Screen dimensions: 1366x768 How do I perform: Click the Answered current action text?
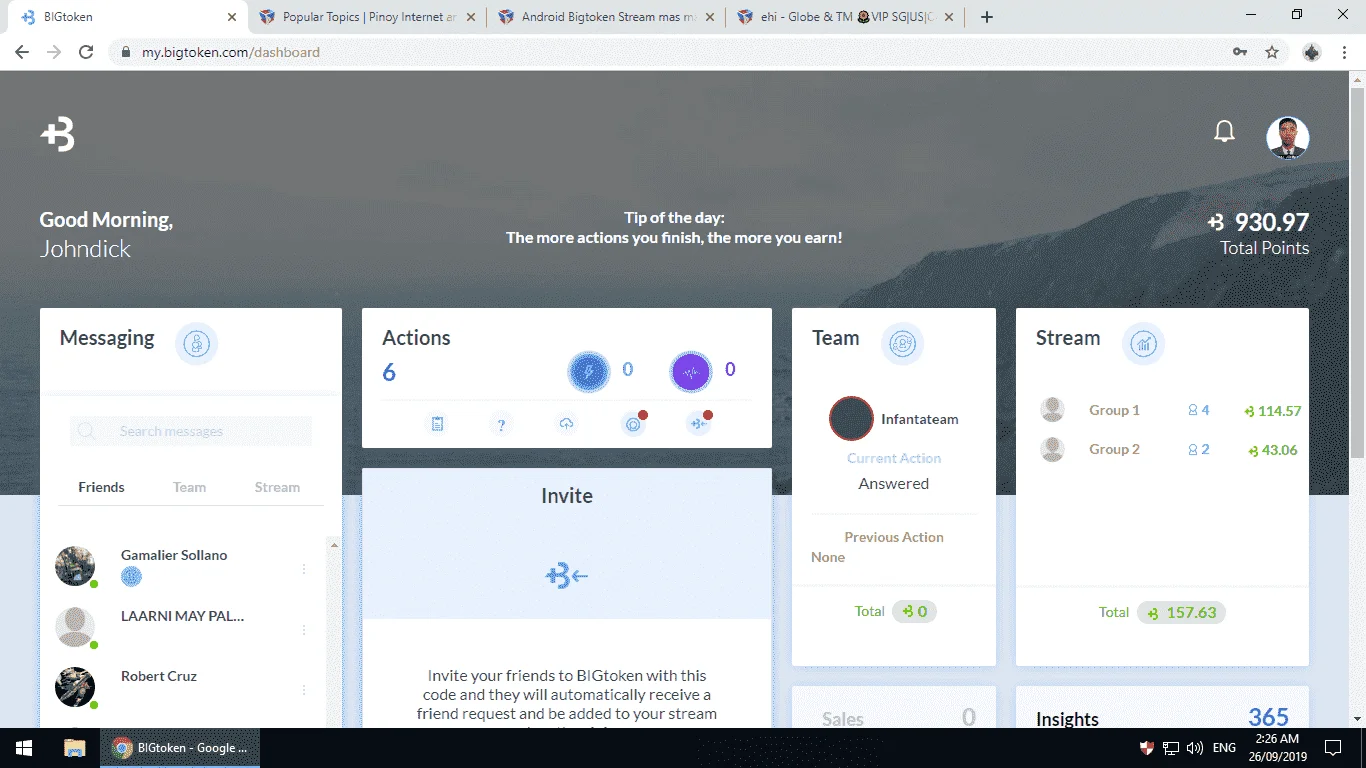[x=894, y=483]
